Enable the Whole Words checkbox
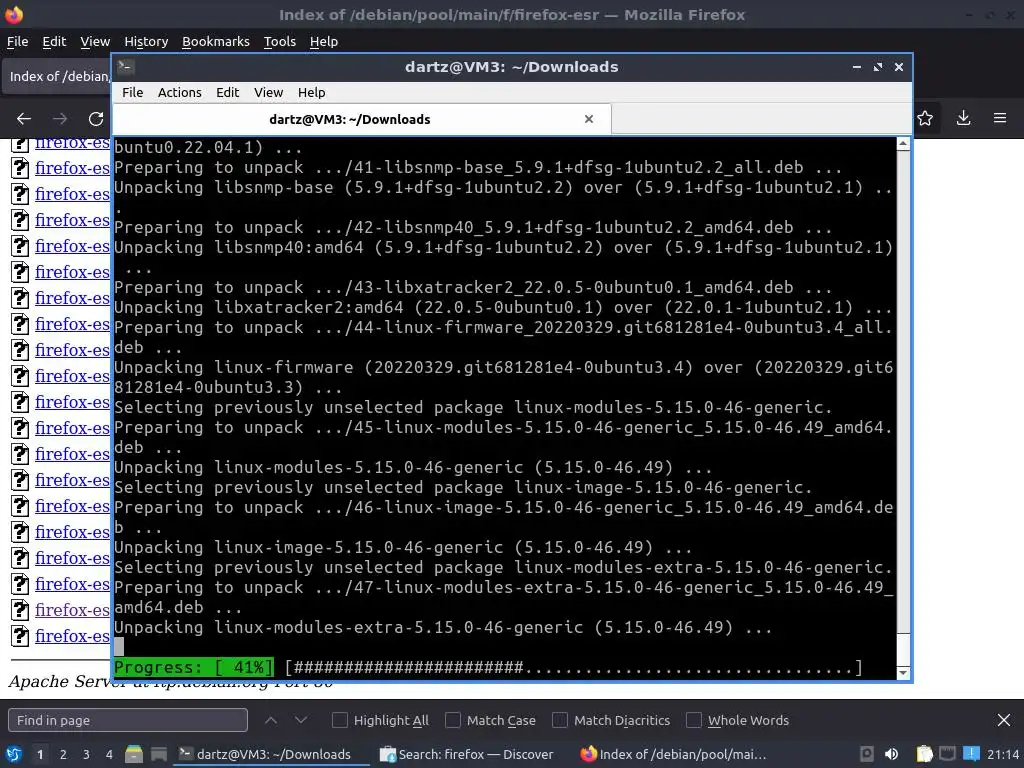 pyautogui.click(x=694, y=720)
